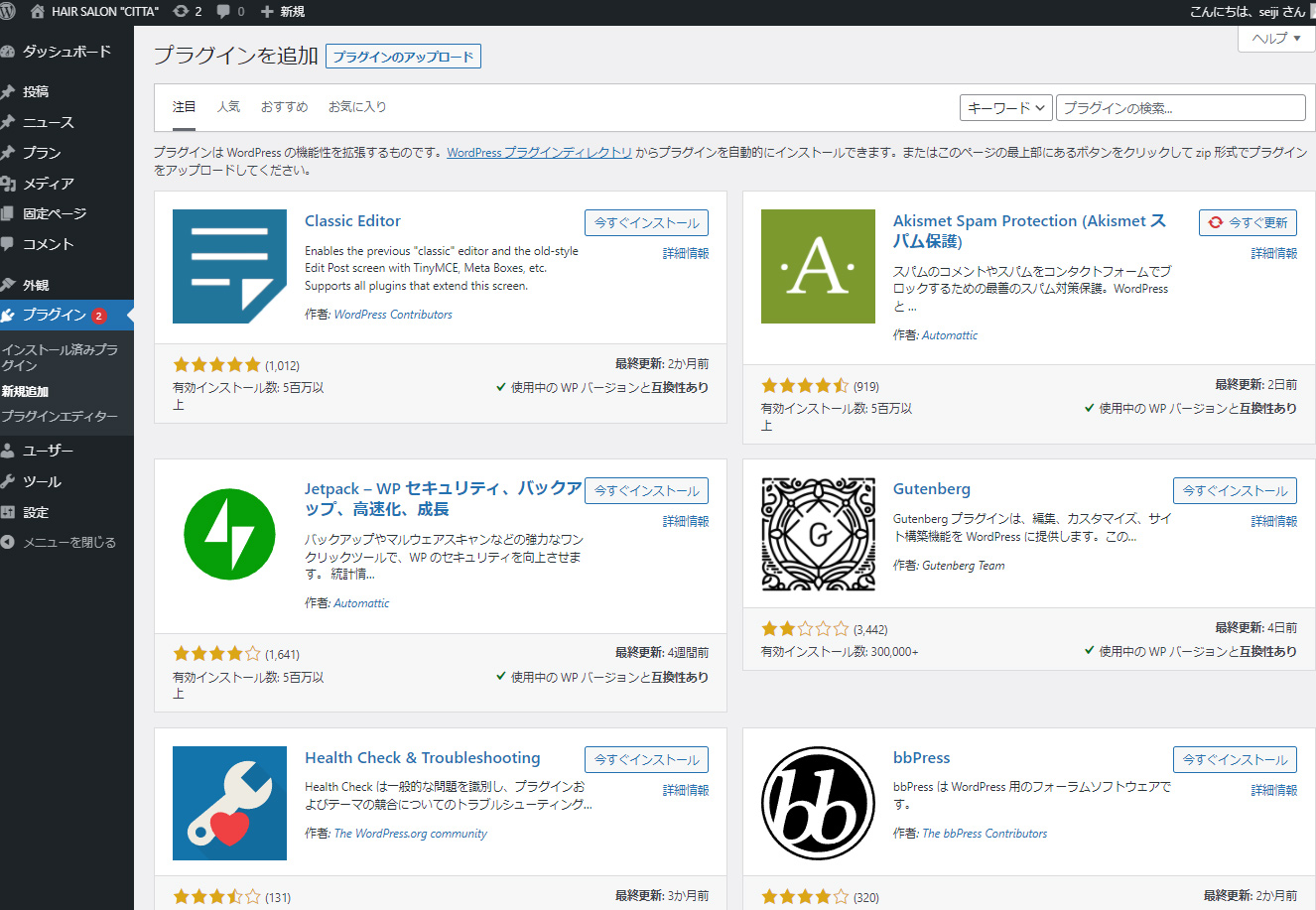
Task: Open the 設定 sidebar menu
Action: (x=66, y=512)
